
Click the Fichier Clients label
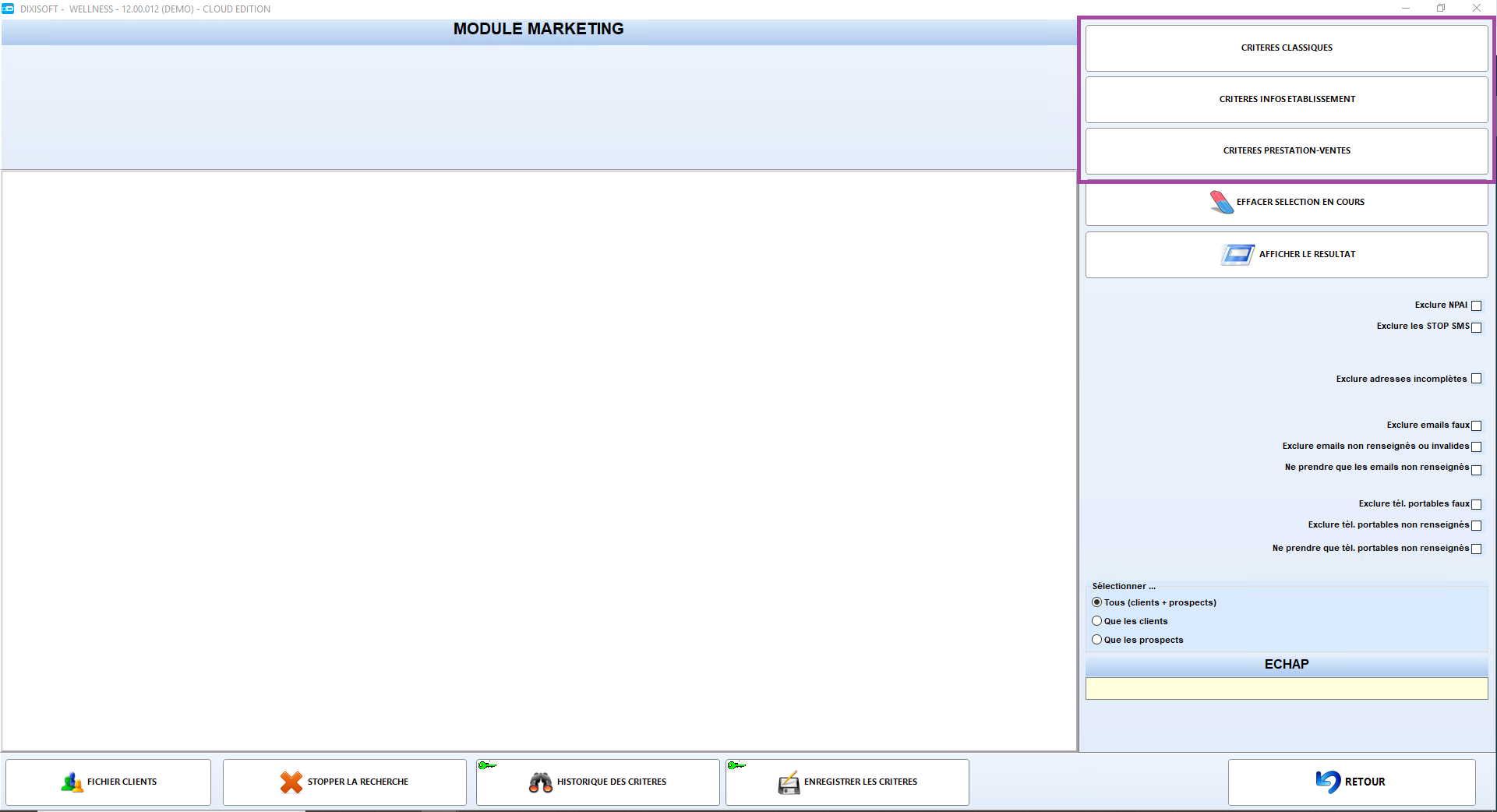pos(122,782)
